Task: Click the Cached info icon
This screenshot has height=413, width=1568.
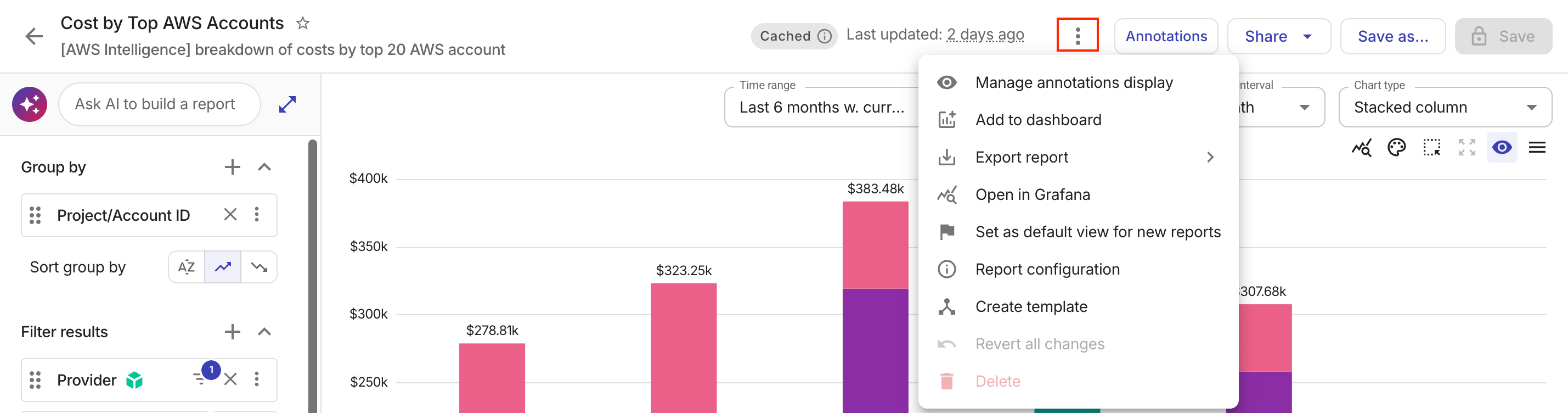Action: (x=824, y=36)
